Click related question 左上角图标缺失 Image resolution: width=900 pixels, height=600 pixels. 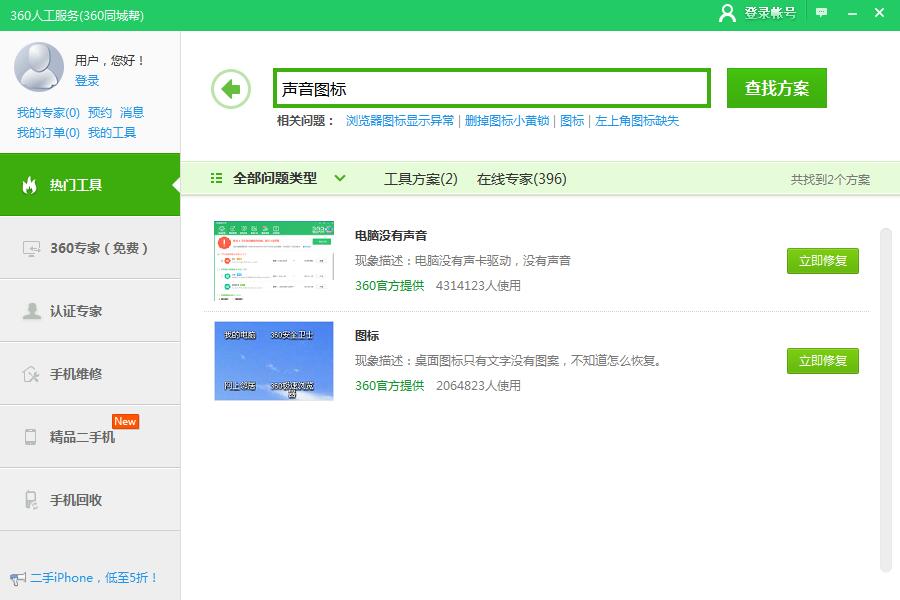(637, 121)
